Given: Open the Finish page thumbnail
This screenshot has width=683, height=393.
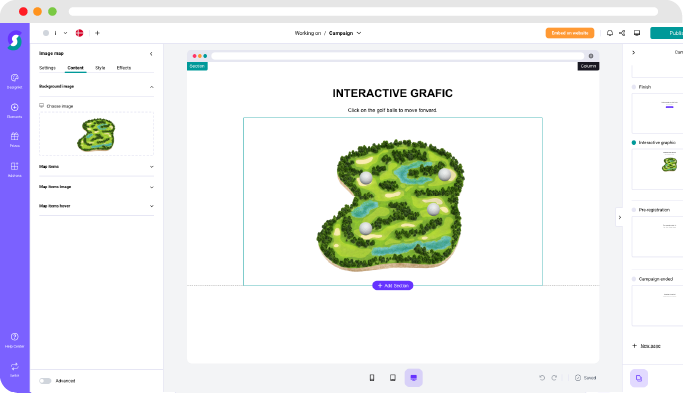Looking at the screenshot, I should (x=657, y=113).
